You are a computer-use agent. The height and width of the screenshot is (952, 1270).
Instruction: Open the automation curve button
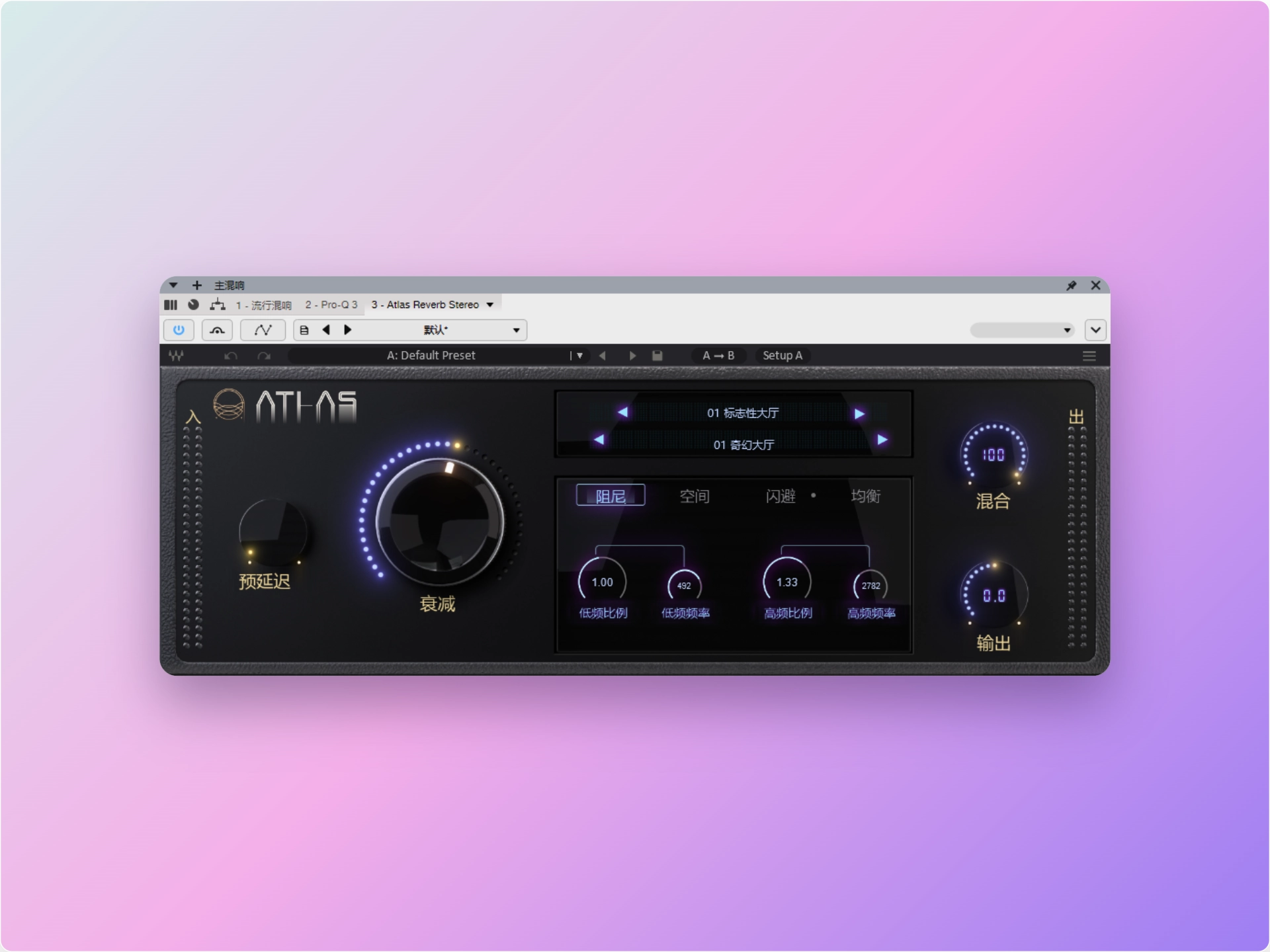(x=263, y=329)
